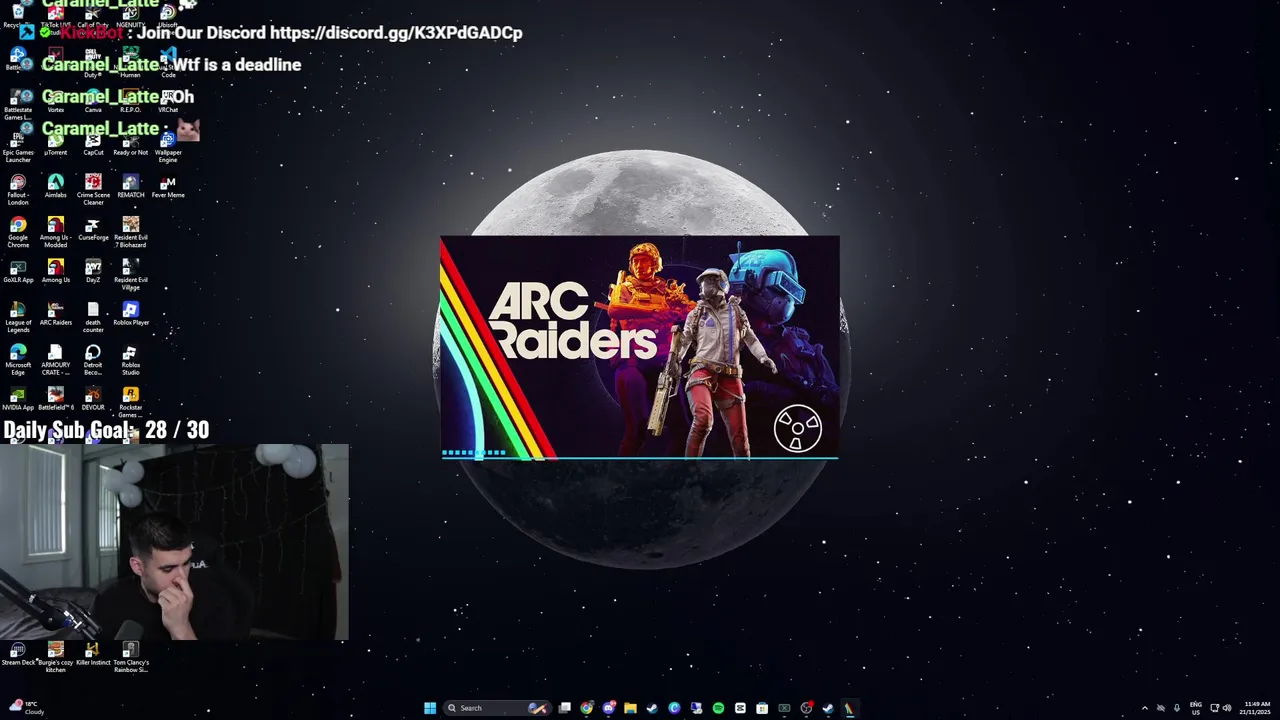Select Resident Evil Village shortcut

[131, 275]
